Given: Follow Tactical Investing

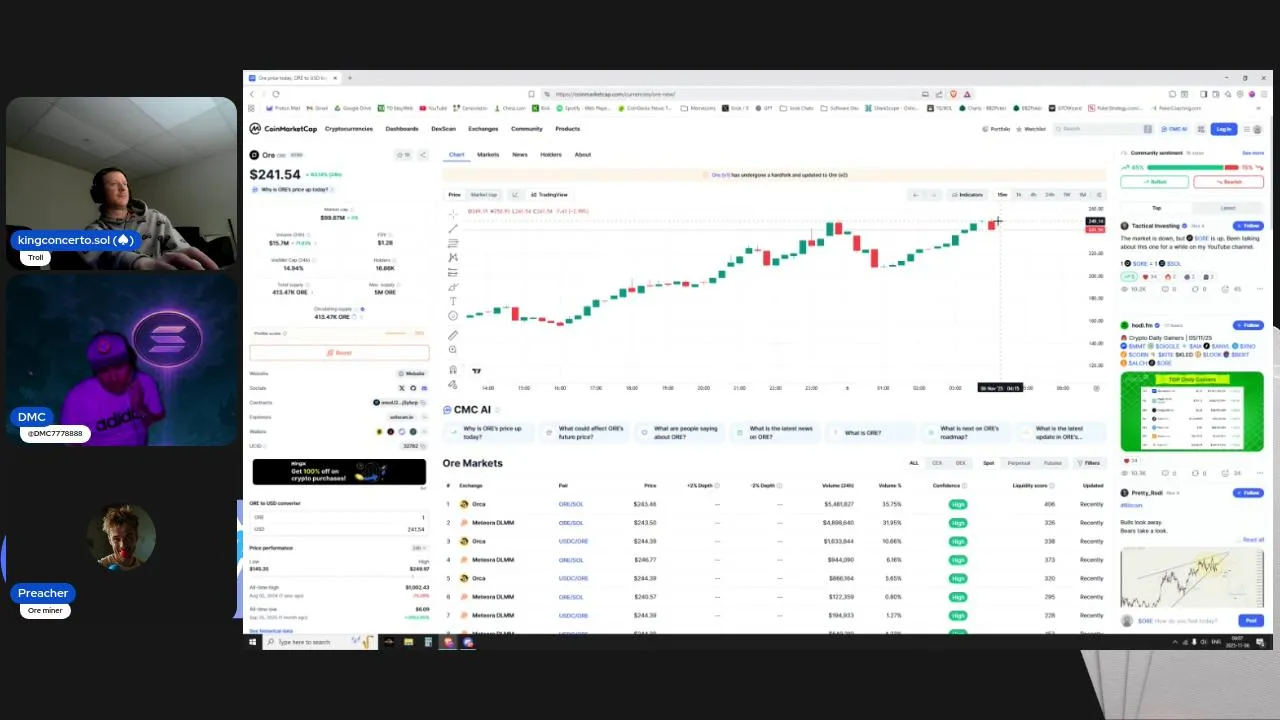Looking at the screenshot, I should coord(1248,226).
